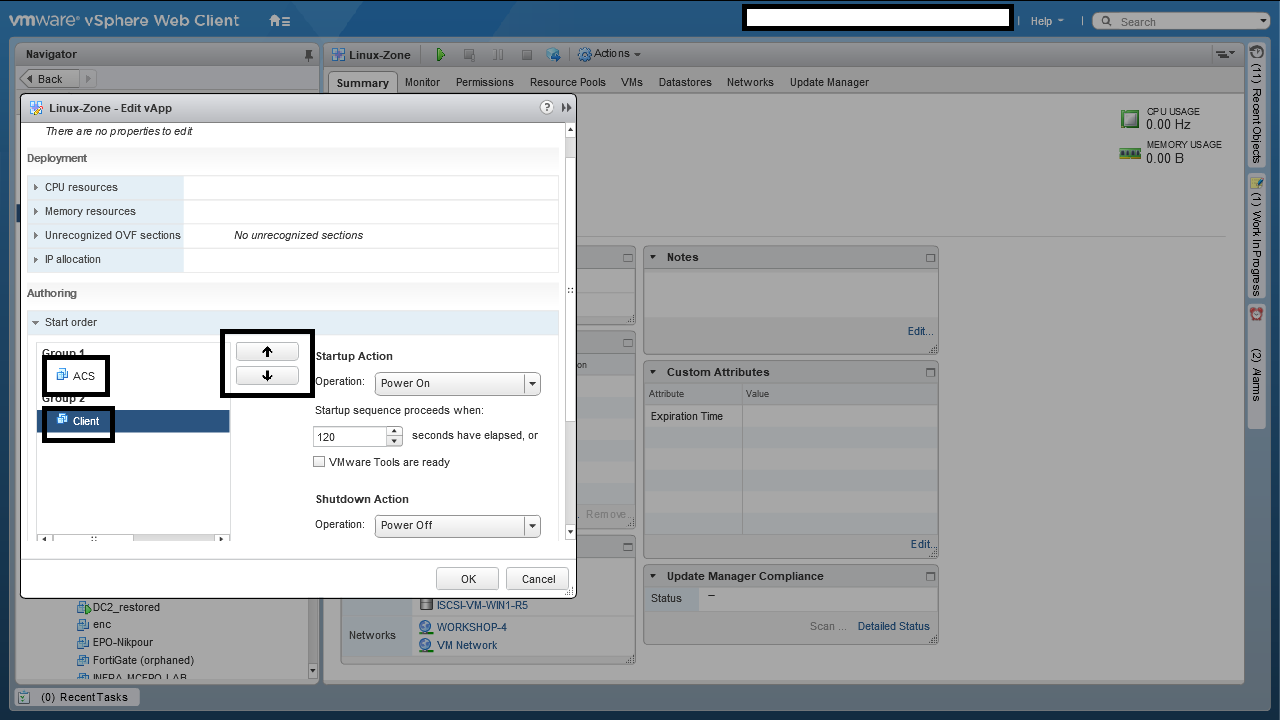The height and width of the screenshot is (720, 1280).
Task: Click the move up arrow button
Action: [x=267, y=352]
